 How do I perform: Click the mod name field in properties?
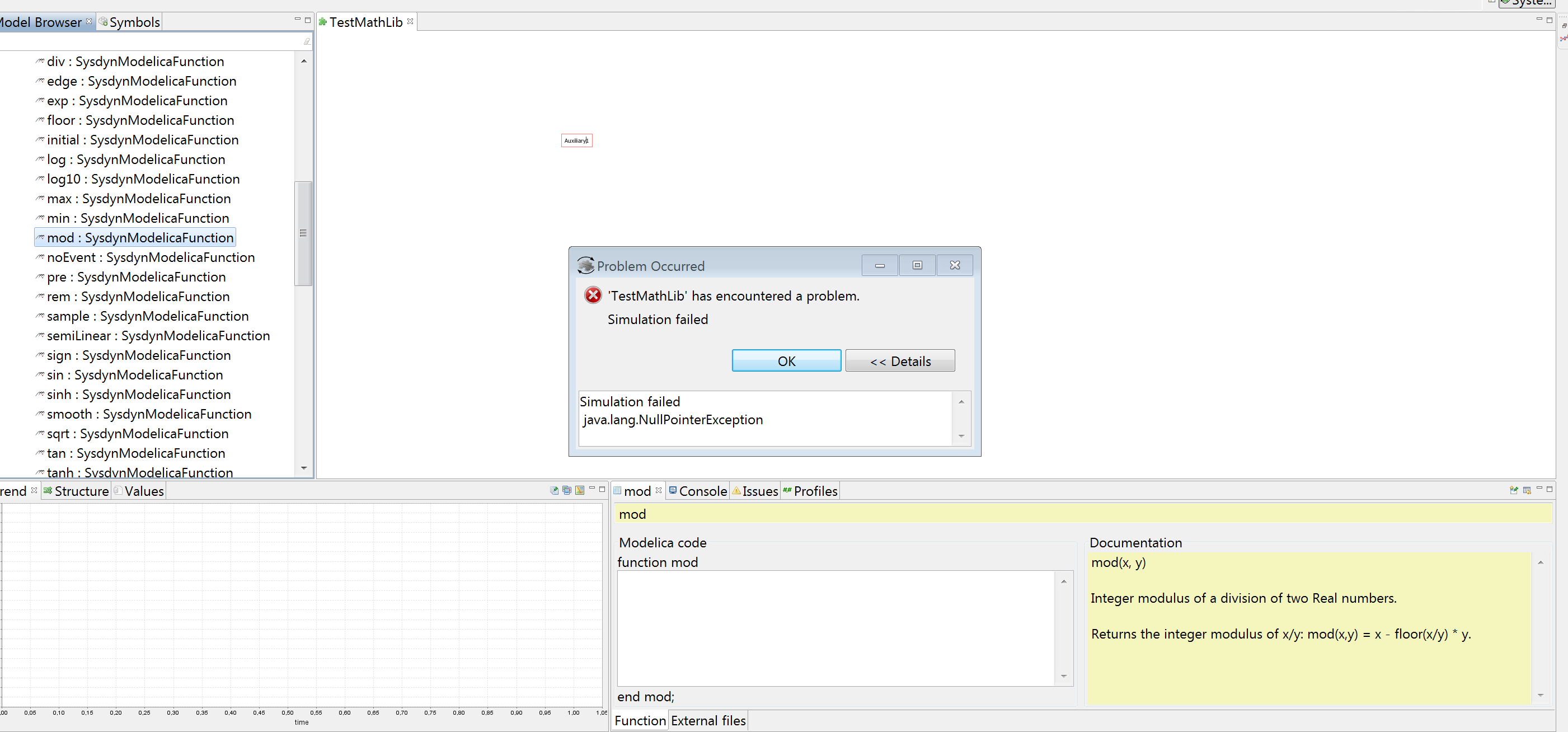pyautogui.click(x=1083, y=514)
